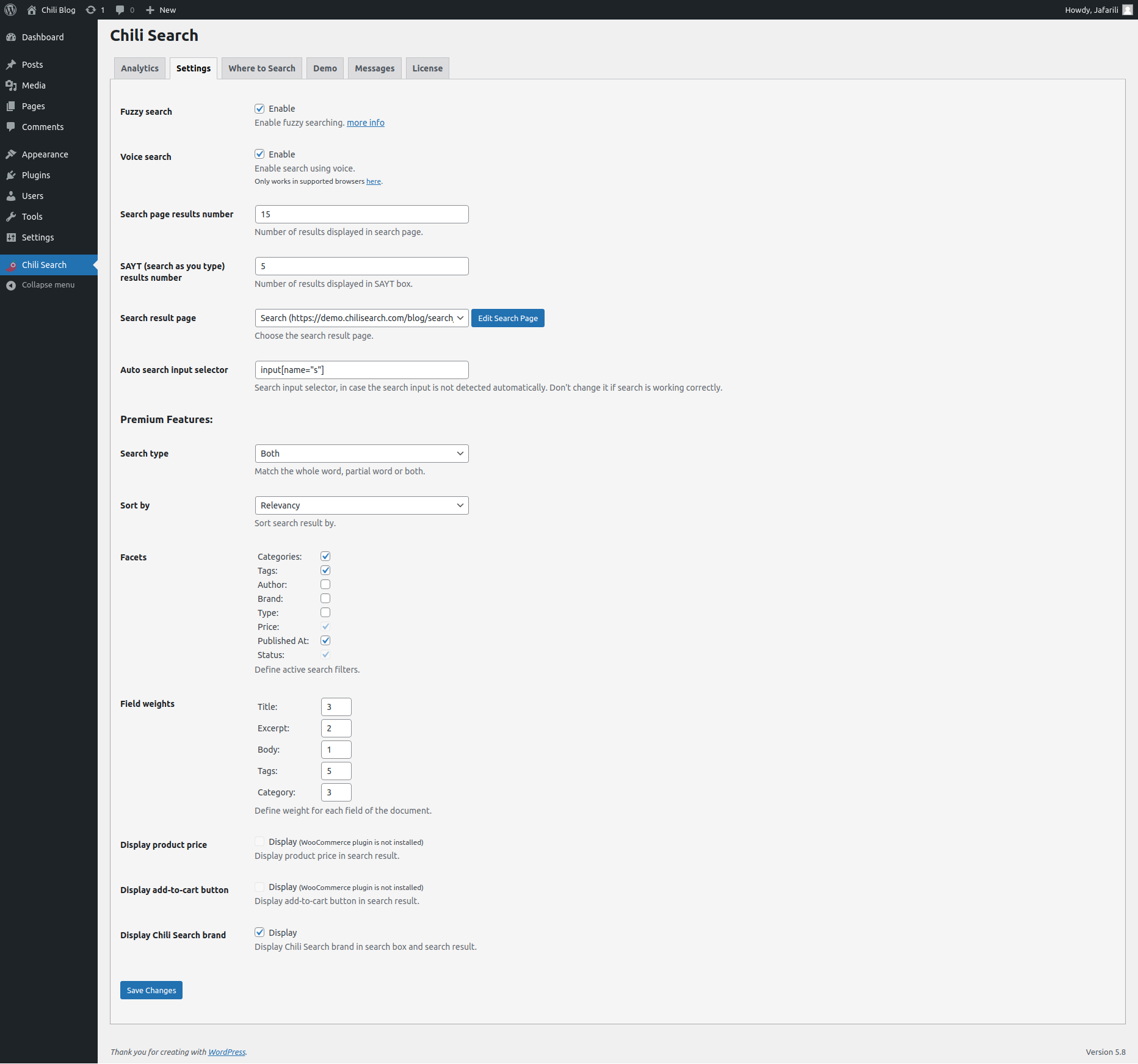
Task: Switch to the Analytics tab
Action: click(x=140, y=68)
